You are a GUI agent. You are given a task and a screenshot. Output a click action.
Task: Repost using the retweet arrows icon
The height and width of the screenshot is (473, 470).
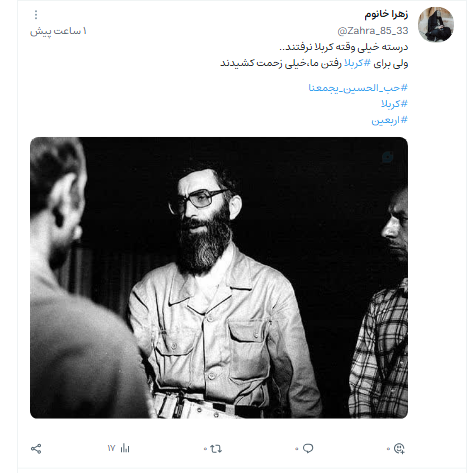coord(216,449)
